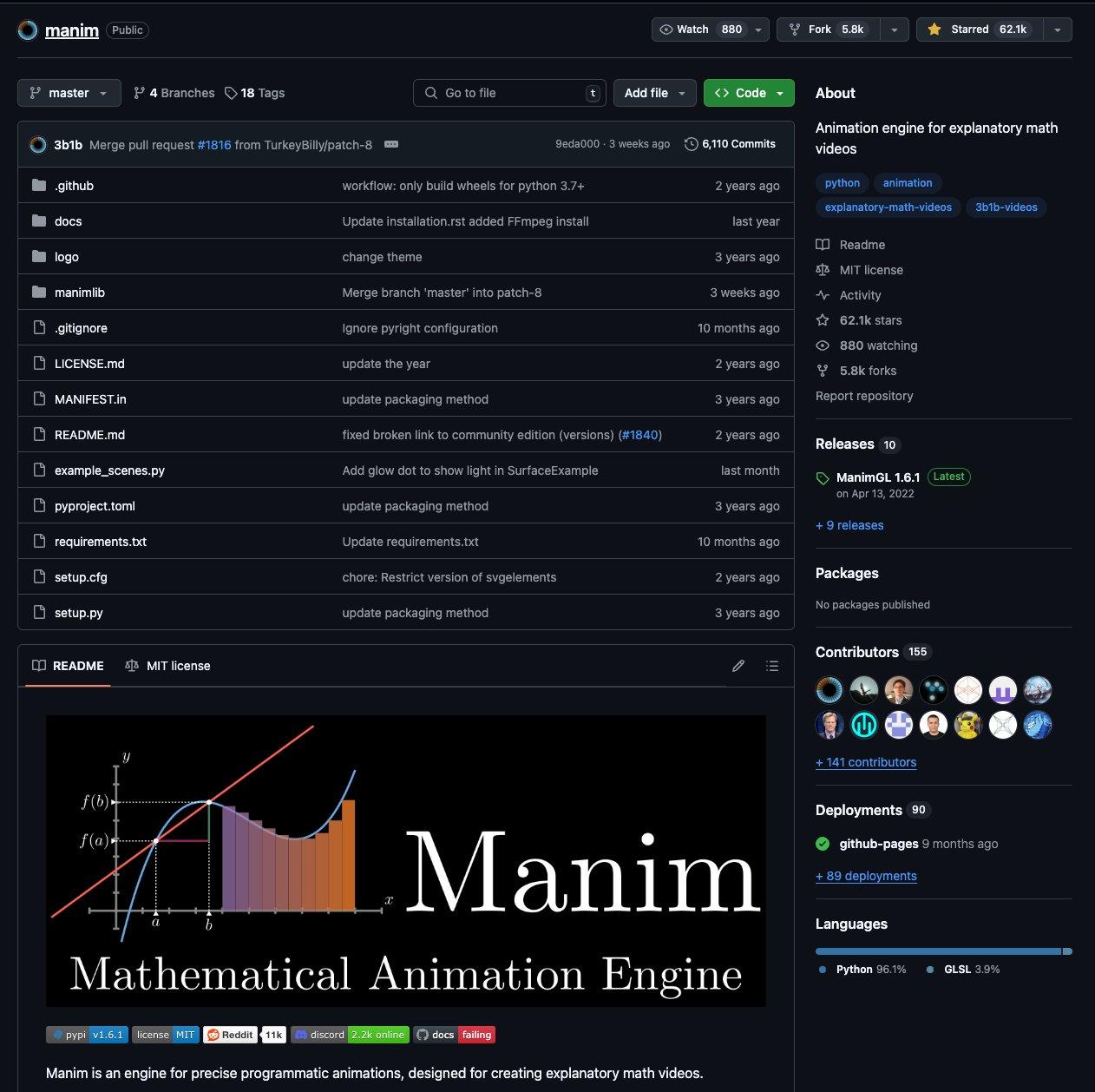Open README.md file
The width and height of the screenshot is (1095, 1092).
[89, 435]
